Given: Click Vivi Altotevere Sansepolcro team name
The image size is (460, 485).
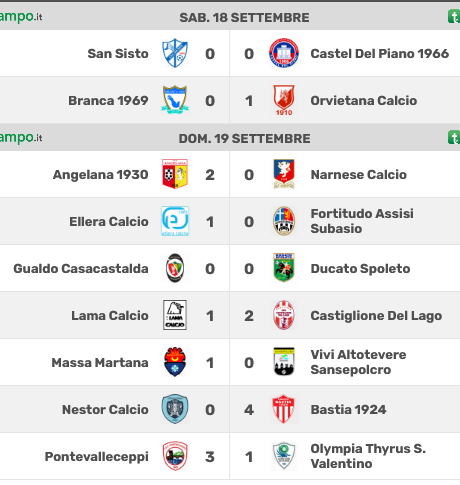Looking at the screenshot, I should (358, 362).
